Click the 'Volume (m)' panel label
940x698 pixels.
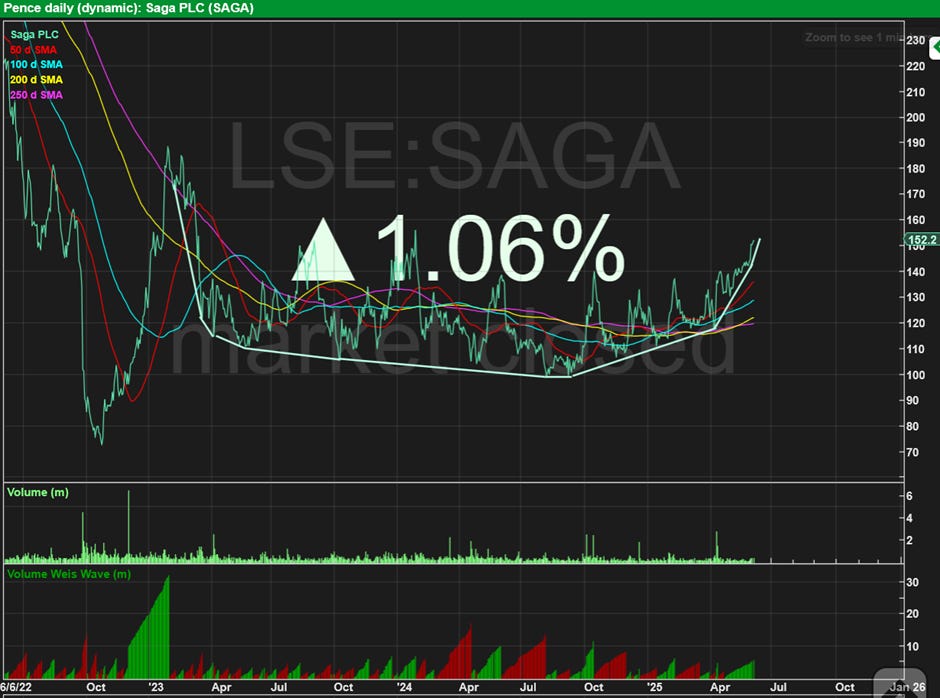[38, 492]
